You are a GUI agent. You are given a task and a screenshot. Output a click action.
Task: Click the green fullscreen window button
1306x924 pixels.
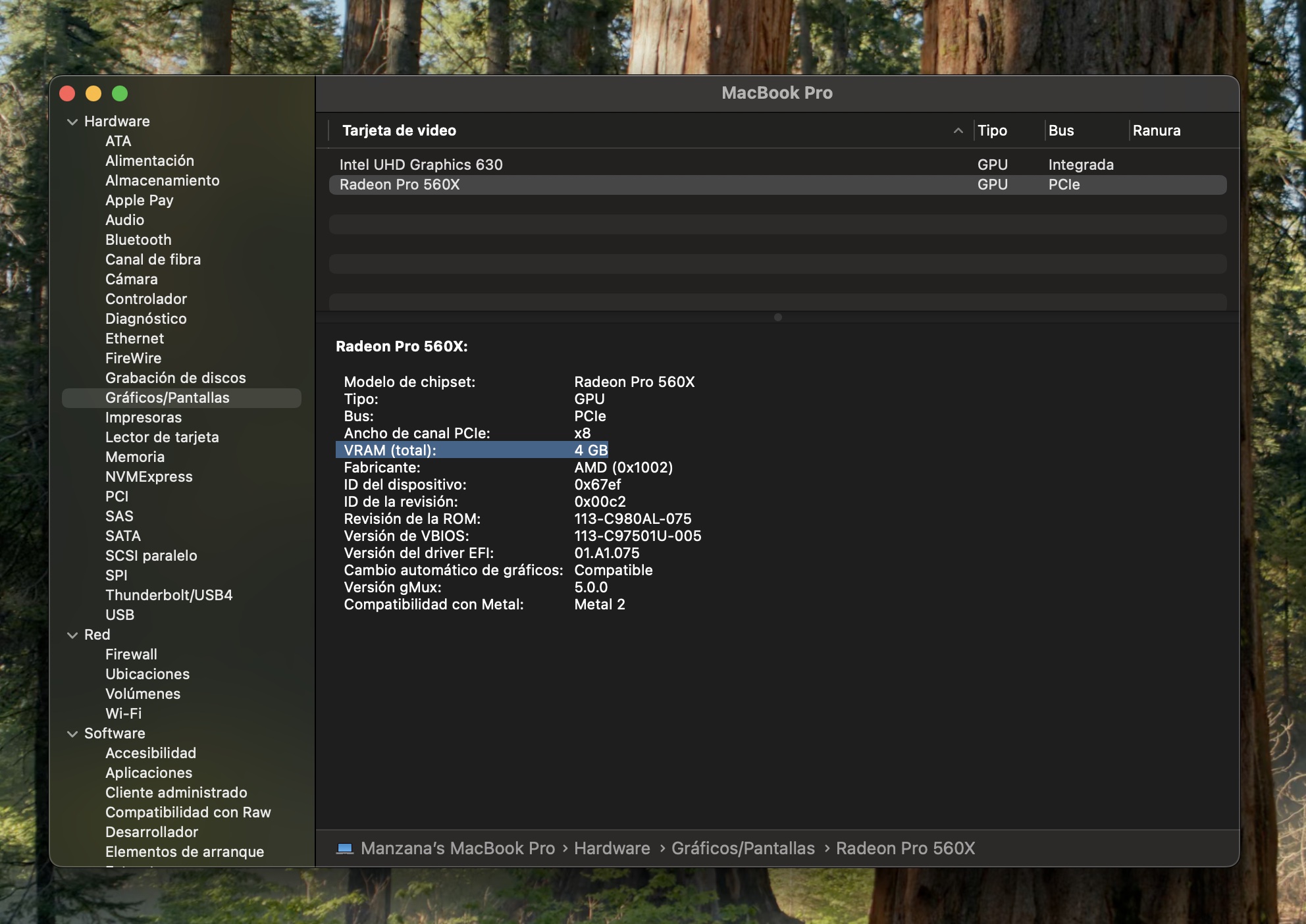click(120, 93)
